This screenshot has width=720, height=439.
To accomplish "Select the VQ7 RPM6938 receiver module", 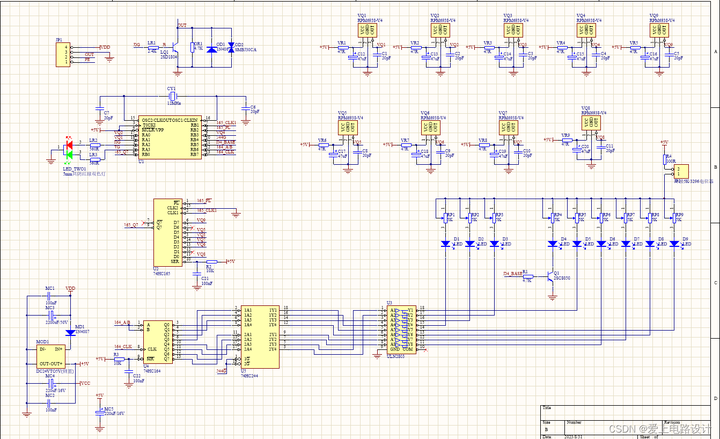I will (x=508, y=127).
